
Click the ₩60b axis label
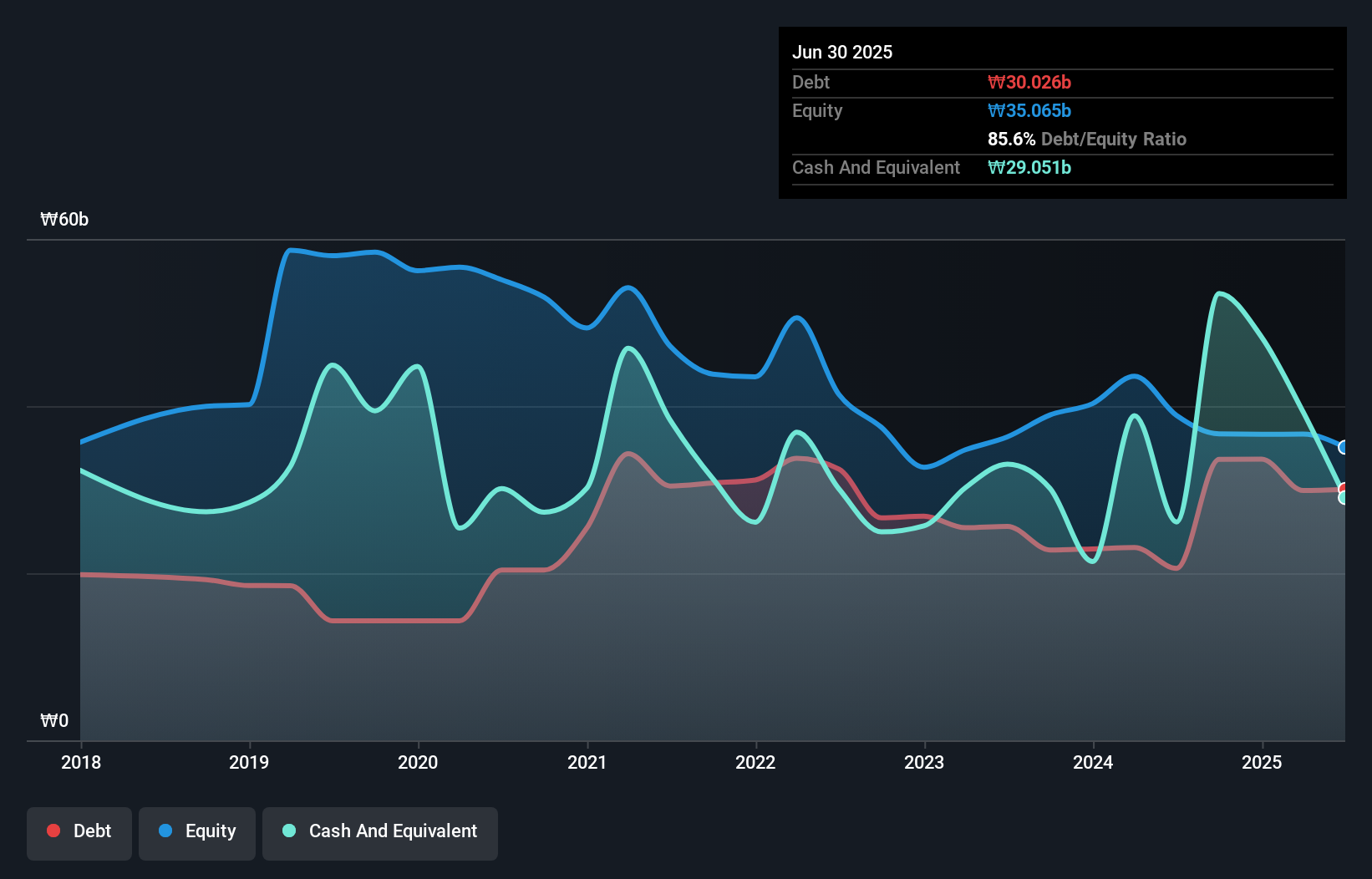coord(65,219)
